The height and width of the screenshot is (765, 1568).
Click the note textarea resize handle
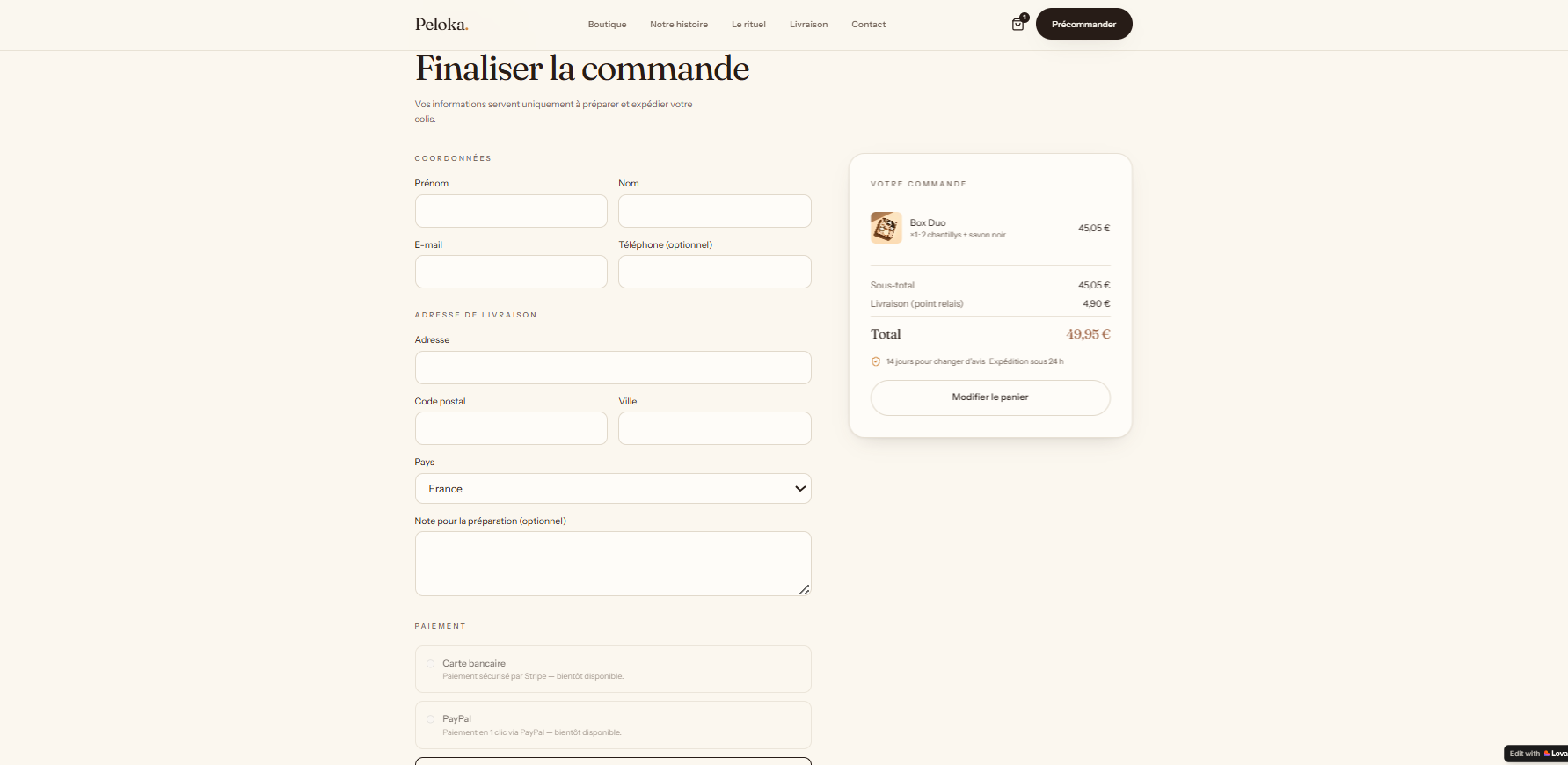click(804, 589)
